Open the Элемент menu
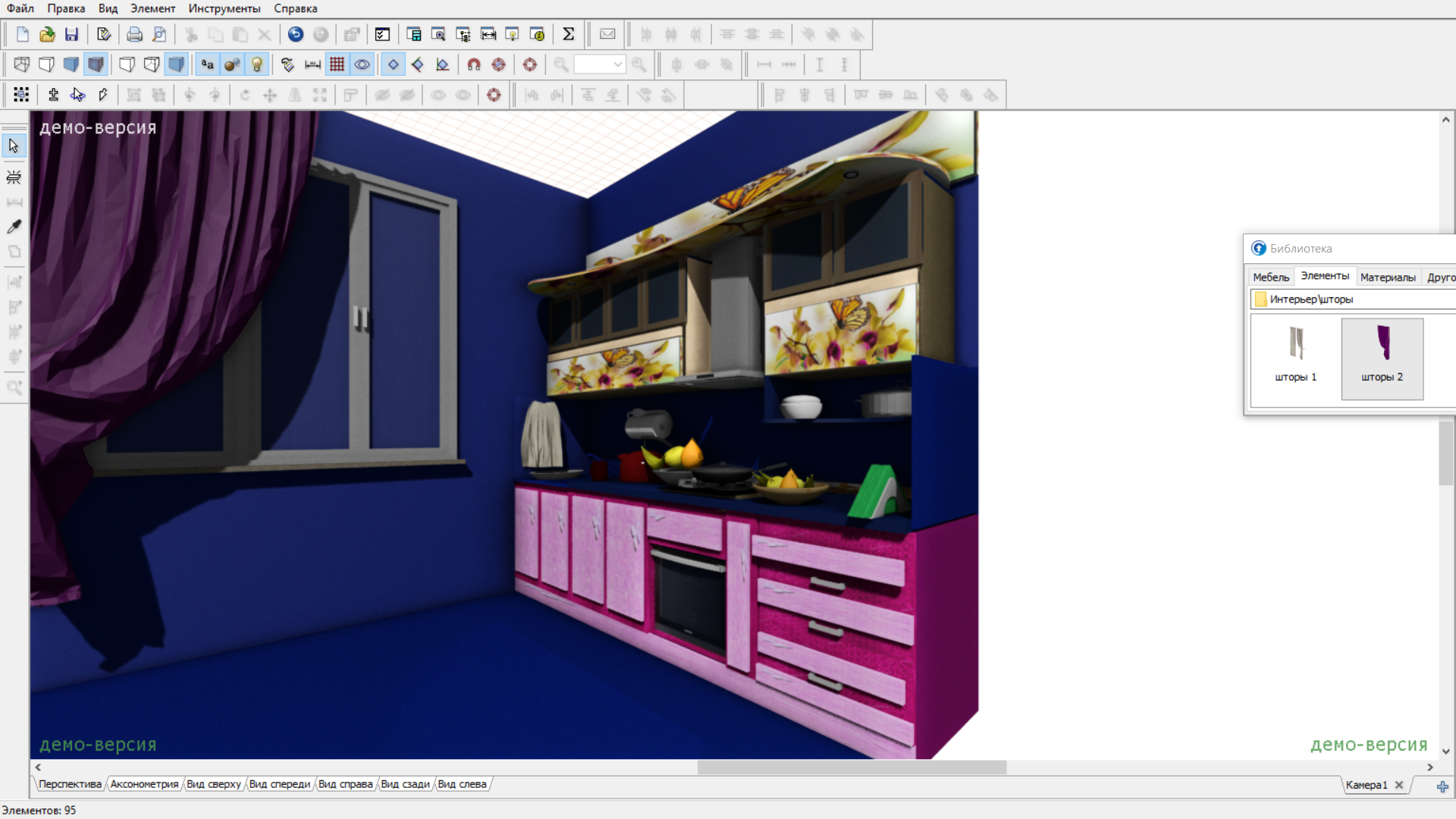1456x819 pixels. 152,8
